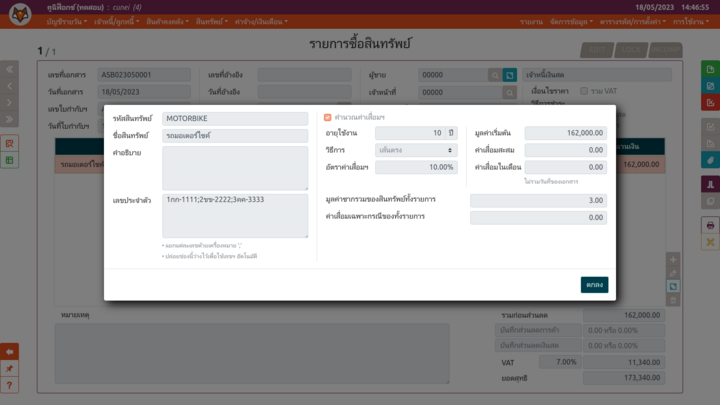Click the เลขประจำตัว serial numbers textarea
The image size is (720, 405).
235,216
